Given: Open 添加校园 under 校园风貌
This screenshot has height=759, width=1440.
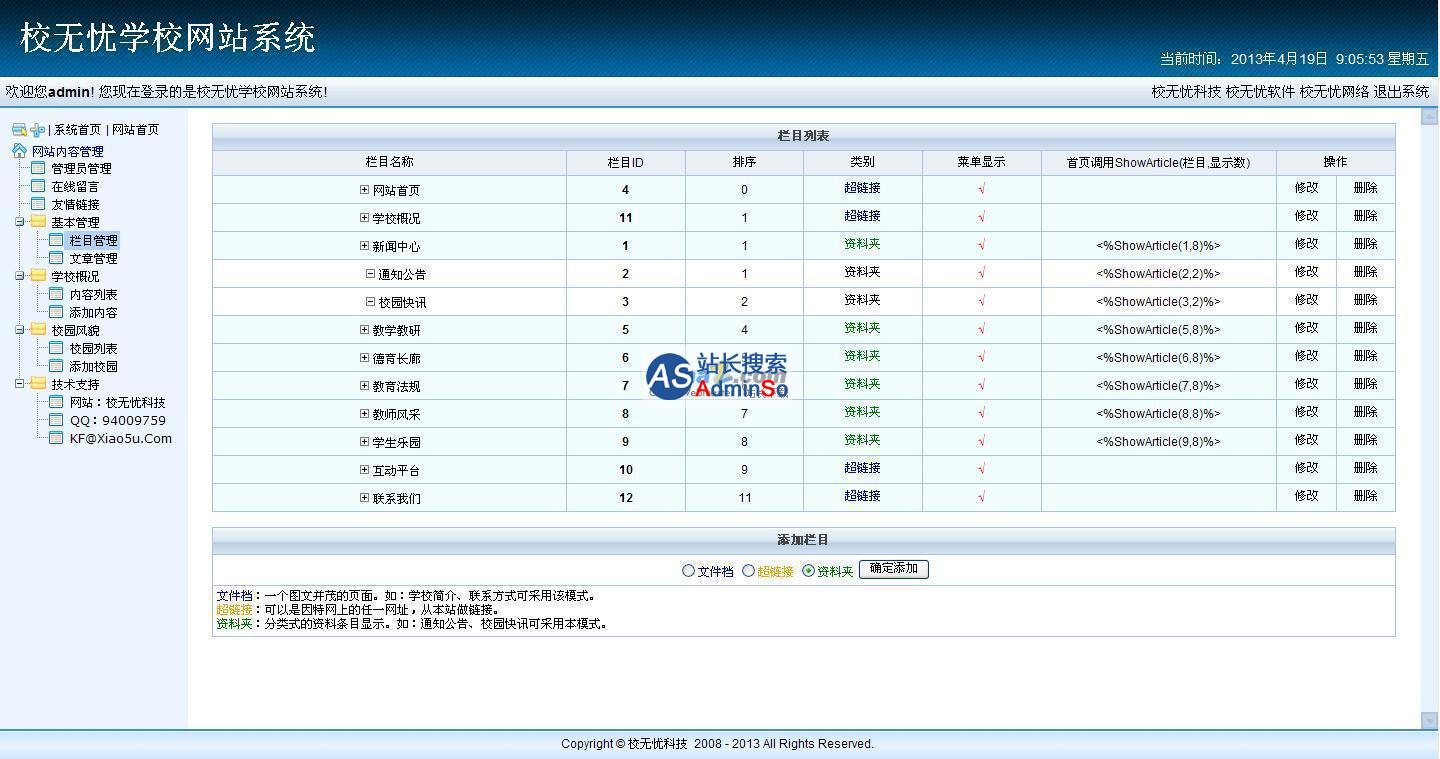Looking at the screenshot, I should (93, 367).
